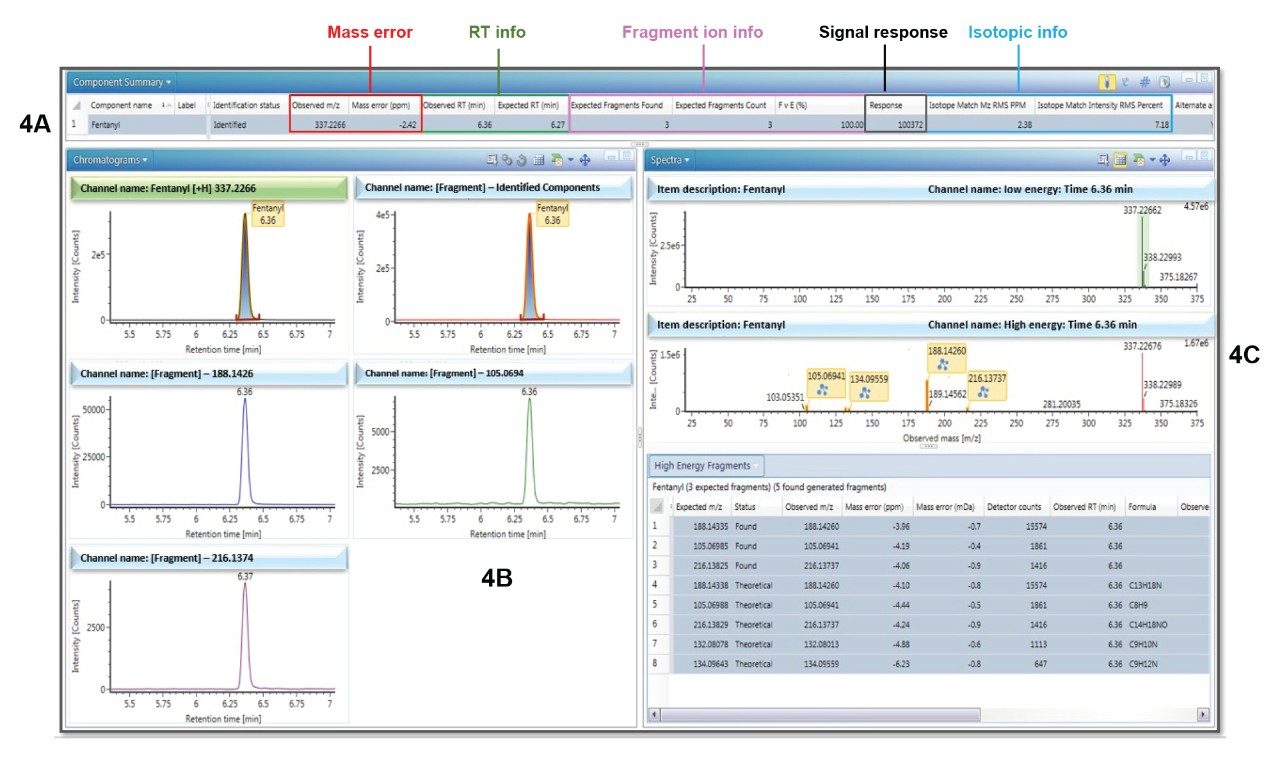
Task: Toggle the highlighted yellow icon in Component Summary toolbar
Action: click(1107, 82)
